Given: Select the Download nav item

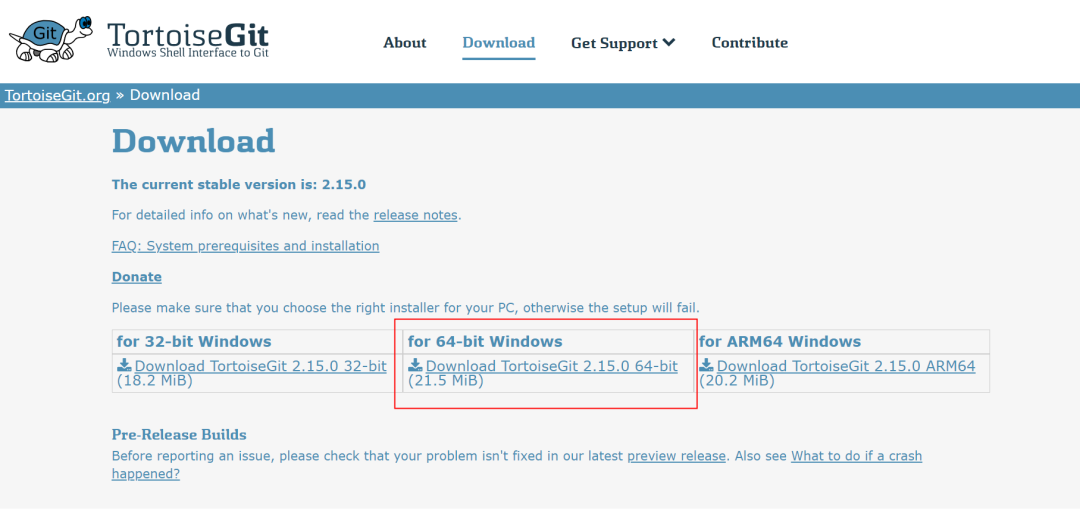Looking at the screenshot, I should coord(499,43).
